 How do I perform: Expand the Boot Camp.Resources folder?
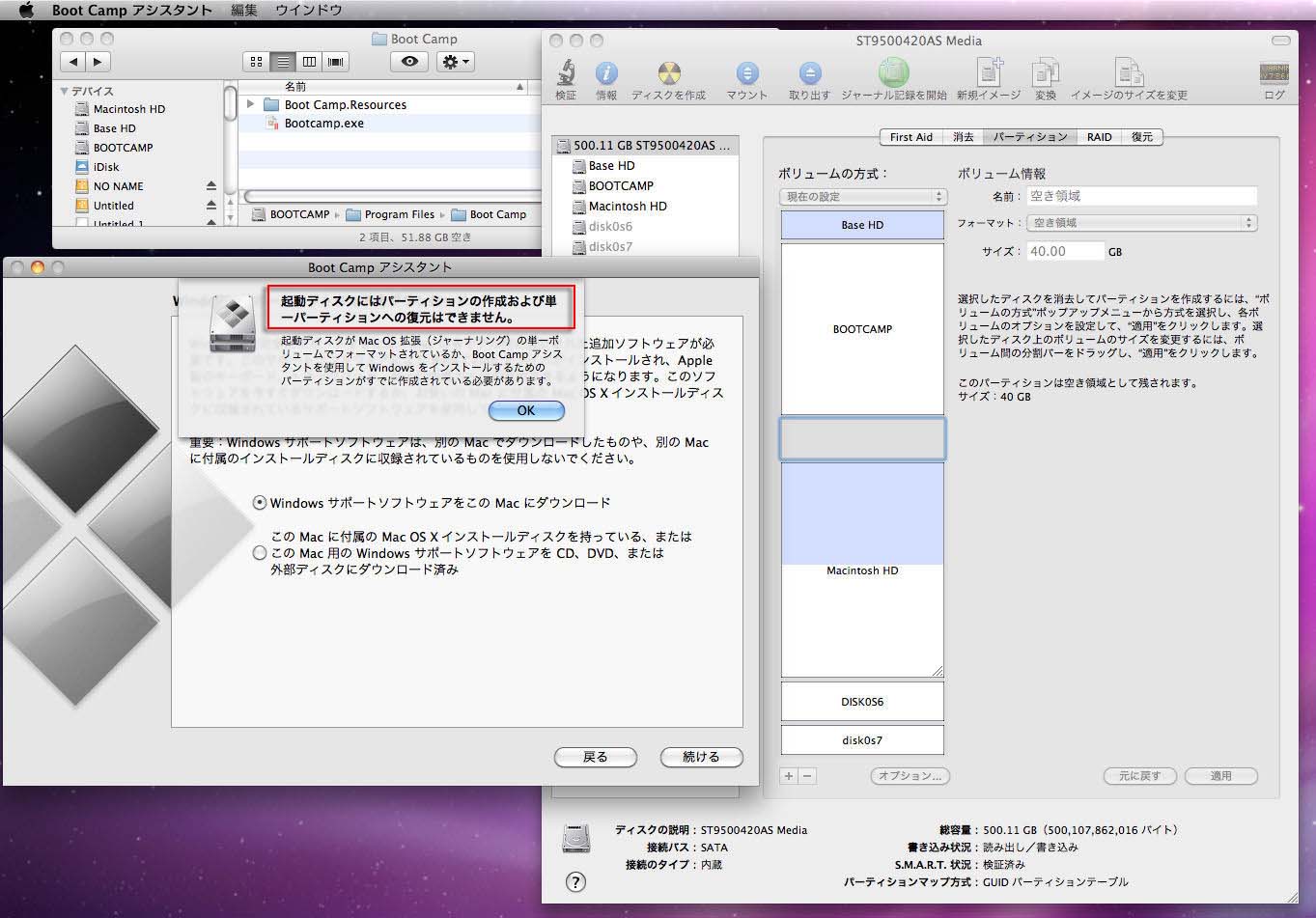point(251,104)
